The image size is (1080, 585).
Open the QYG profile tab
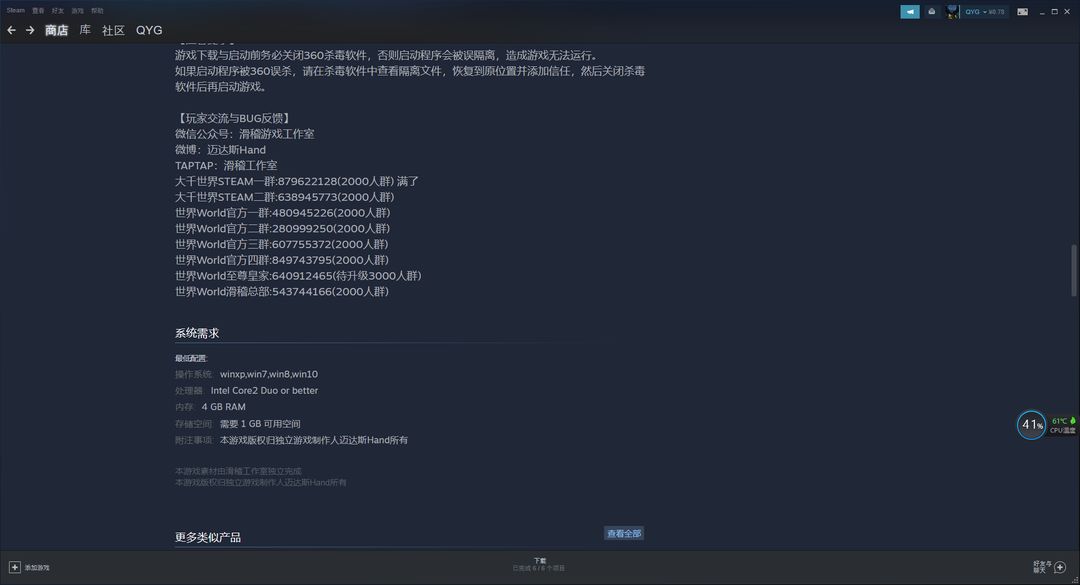pyautogui.click(x=149, y=30)
